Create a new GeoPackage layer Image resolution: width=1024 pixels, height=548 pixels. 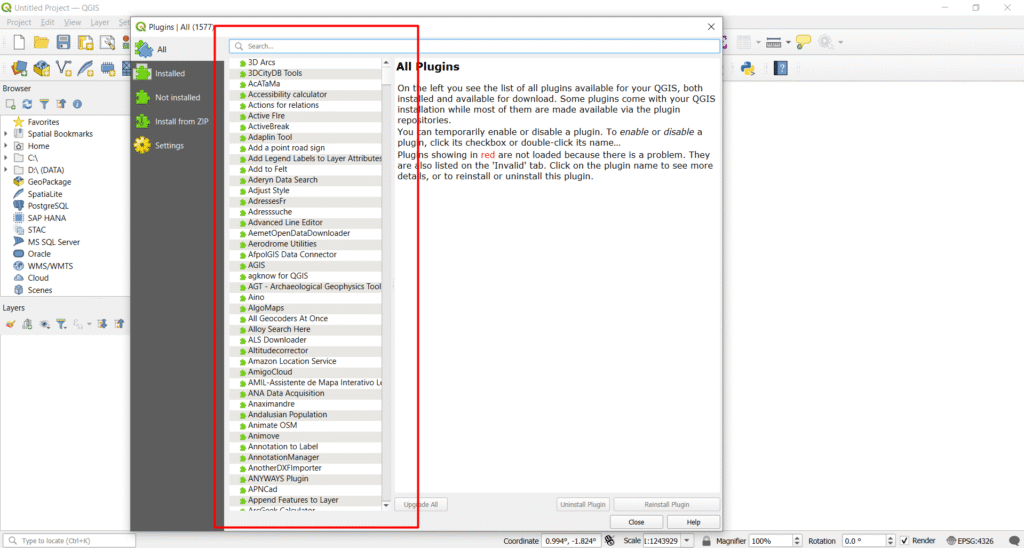tap(42, 68)
